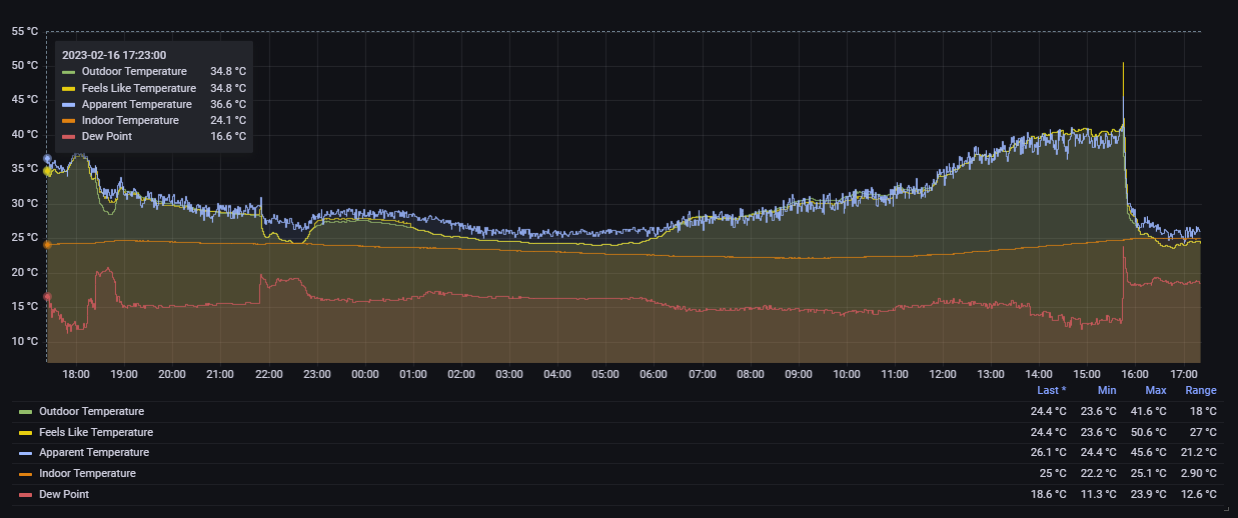Image resolution: width=1238 pixels, height=518 pixels.
Task: Click the 17:00 time axis label
Action: [1184, 374]
